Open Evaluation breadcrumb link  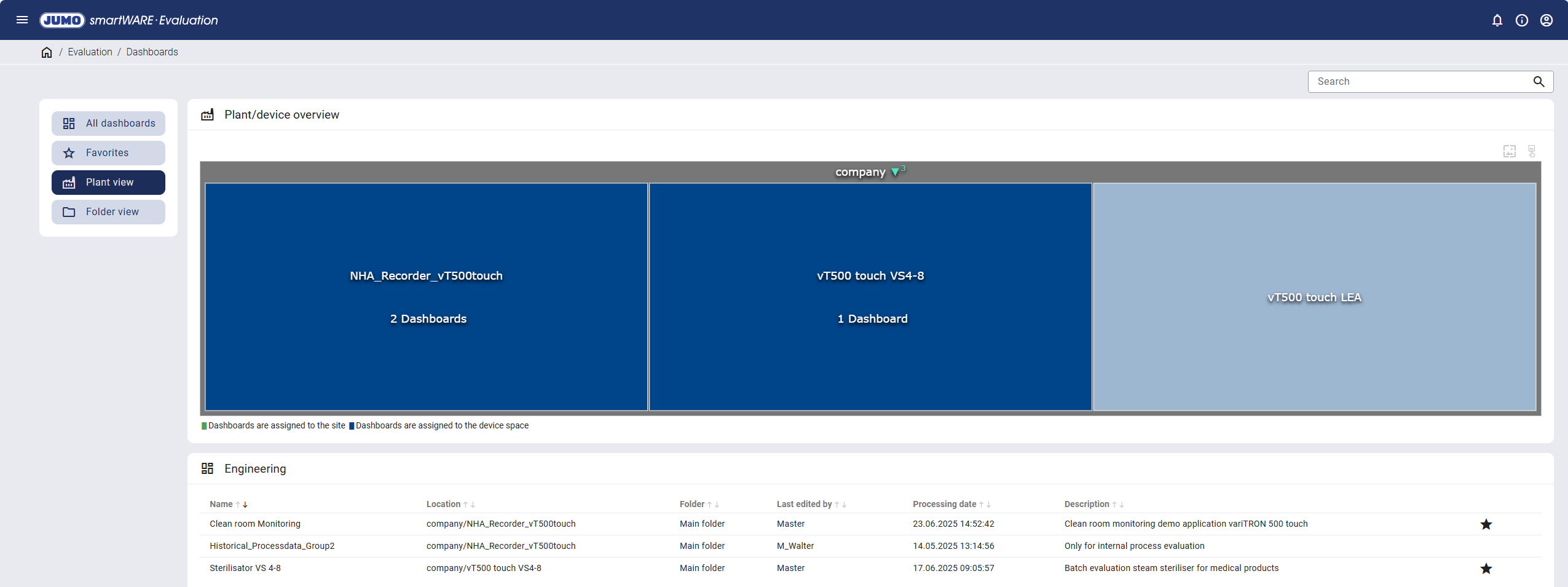point(90,52)
